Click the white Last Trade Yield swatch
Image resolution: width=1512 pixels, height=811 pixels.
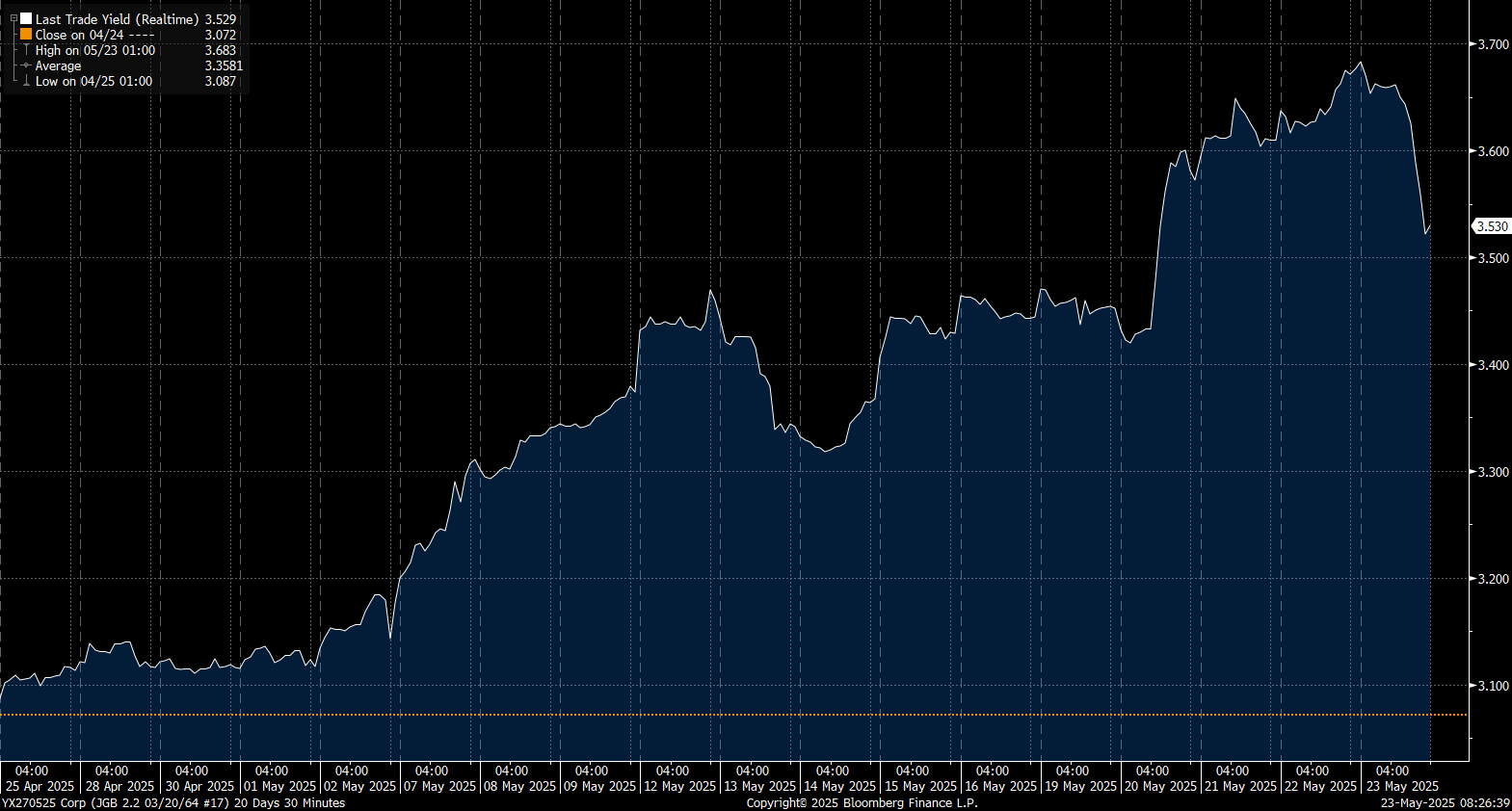click(26, 19)
